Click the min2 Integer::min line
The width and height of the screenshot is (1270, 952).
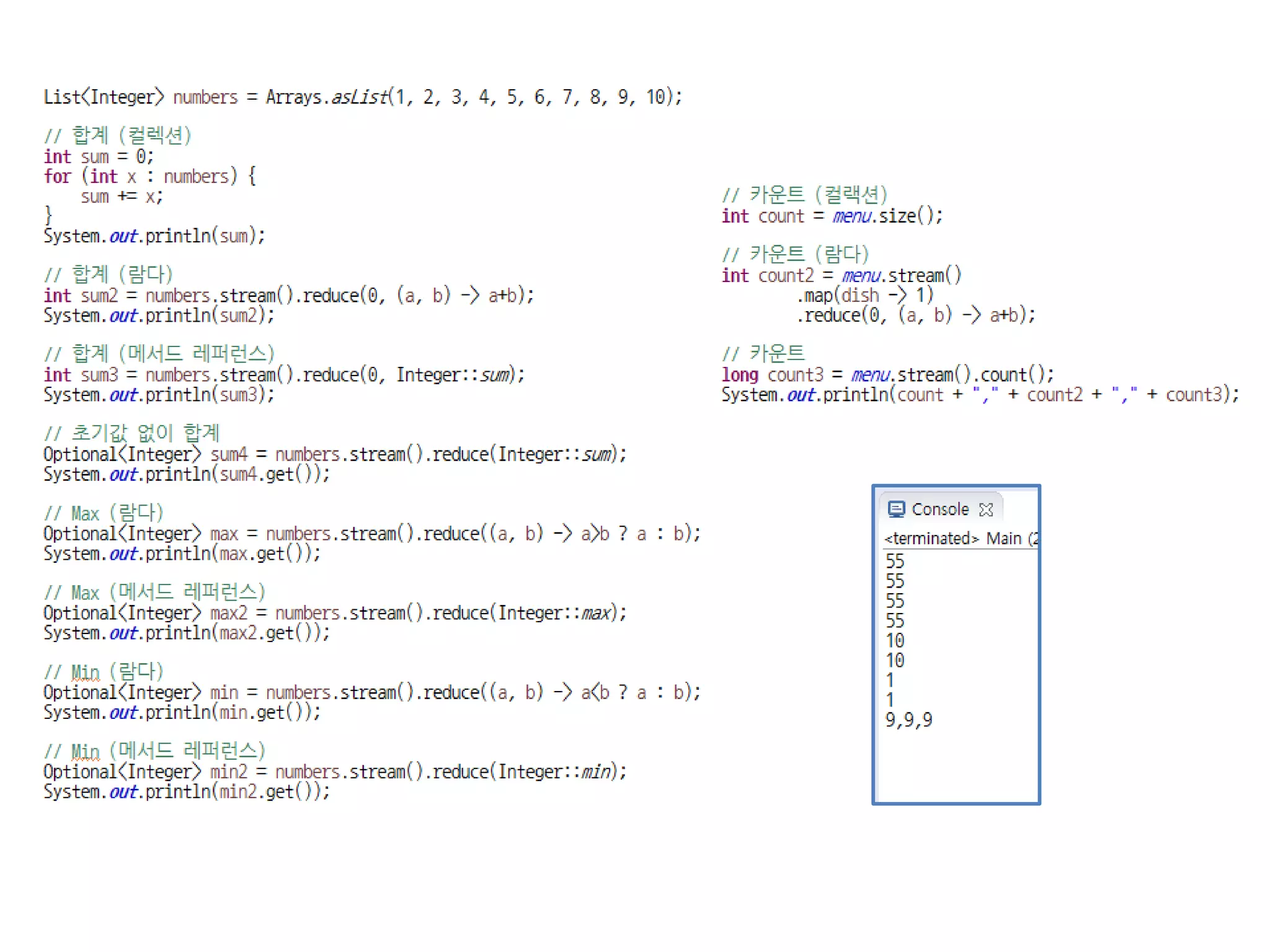[x=335, y=772]
